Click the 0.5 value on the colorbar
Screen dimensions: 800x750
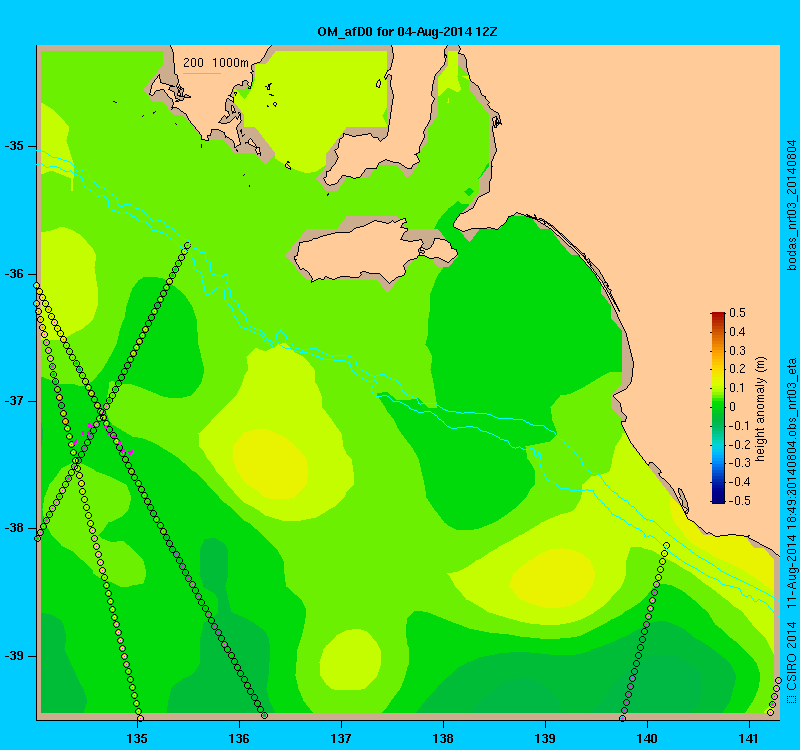tap(737, 313)
